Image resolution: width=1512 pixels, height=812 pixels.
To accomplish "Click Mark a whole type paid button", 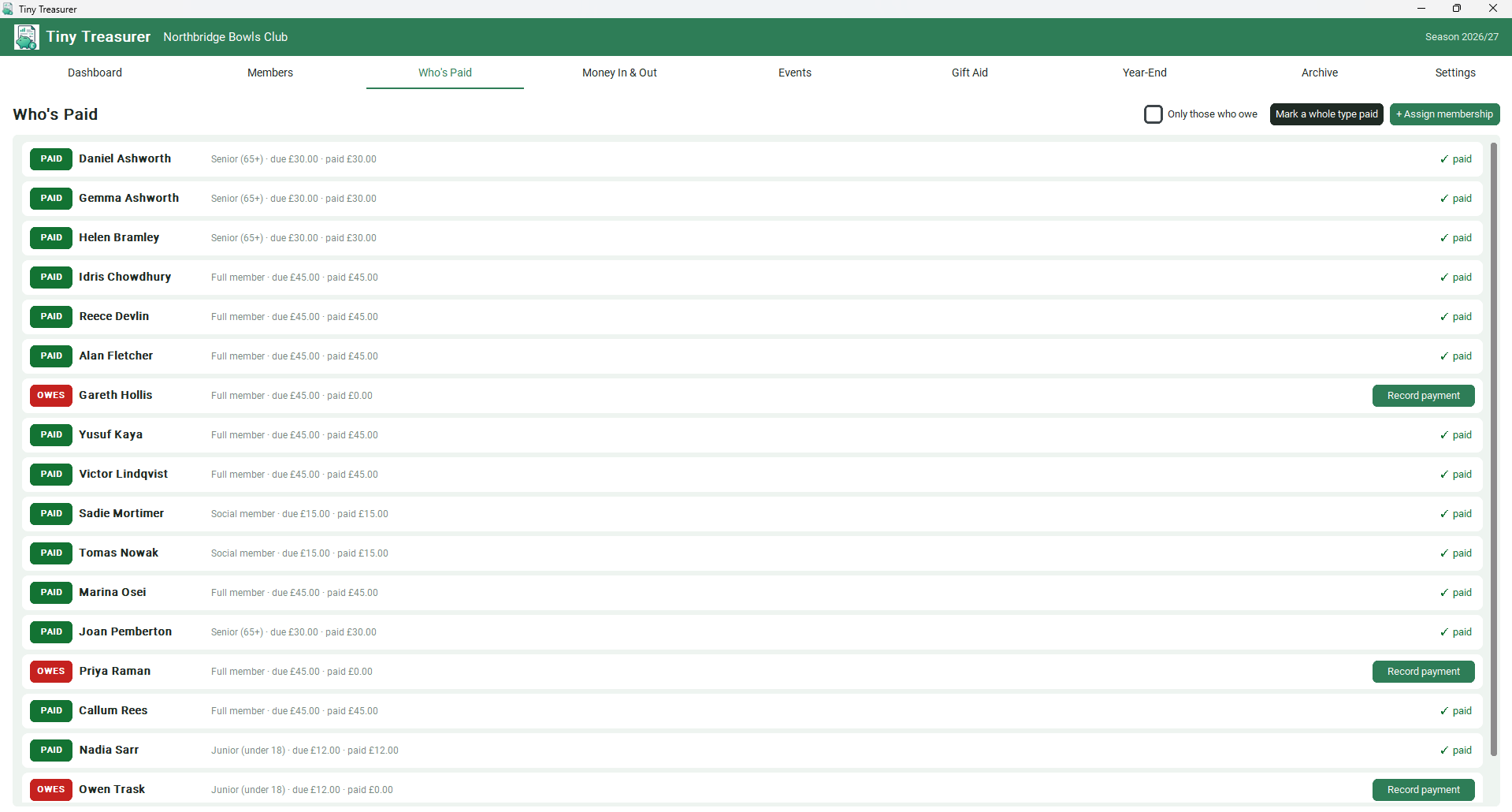I will [1327, 114].
